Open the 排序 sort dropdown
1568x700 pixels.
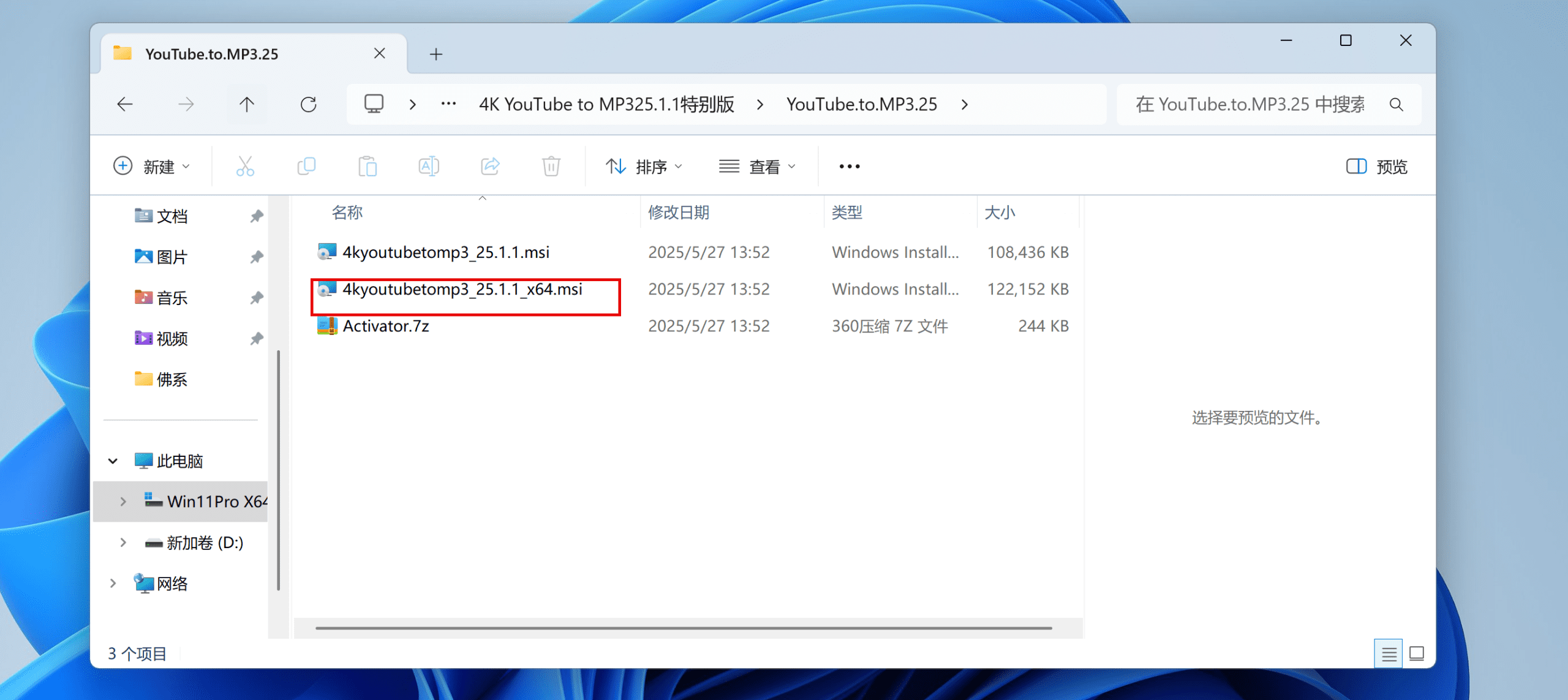pos(644,167)
